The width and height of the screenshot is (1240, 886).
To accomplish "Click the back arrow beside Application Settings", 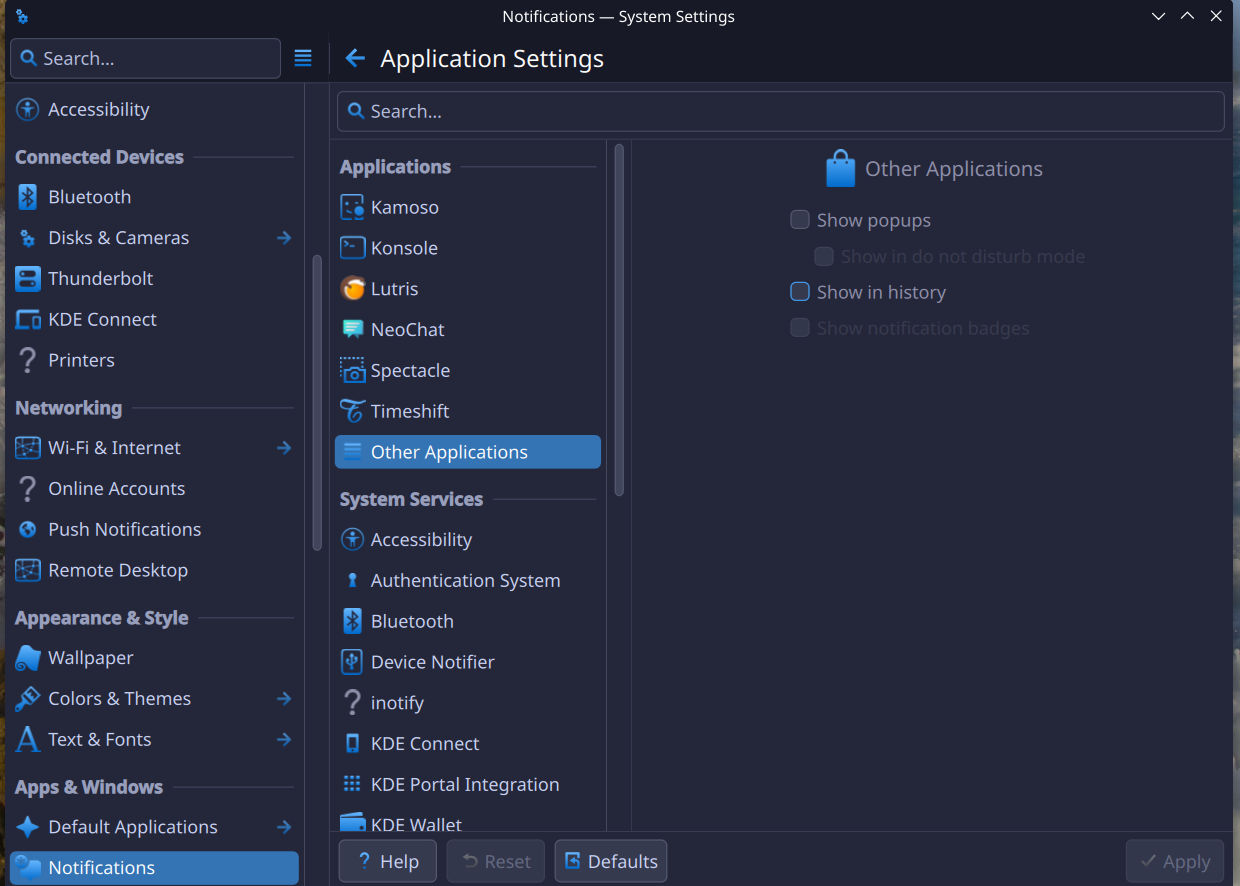I will pyautogui.click(x=355, y=59).
